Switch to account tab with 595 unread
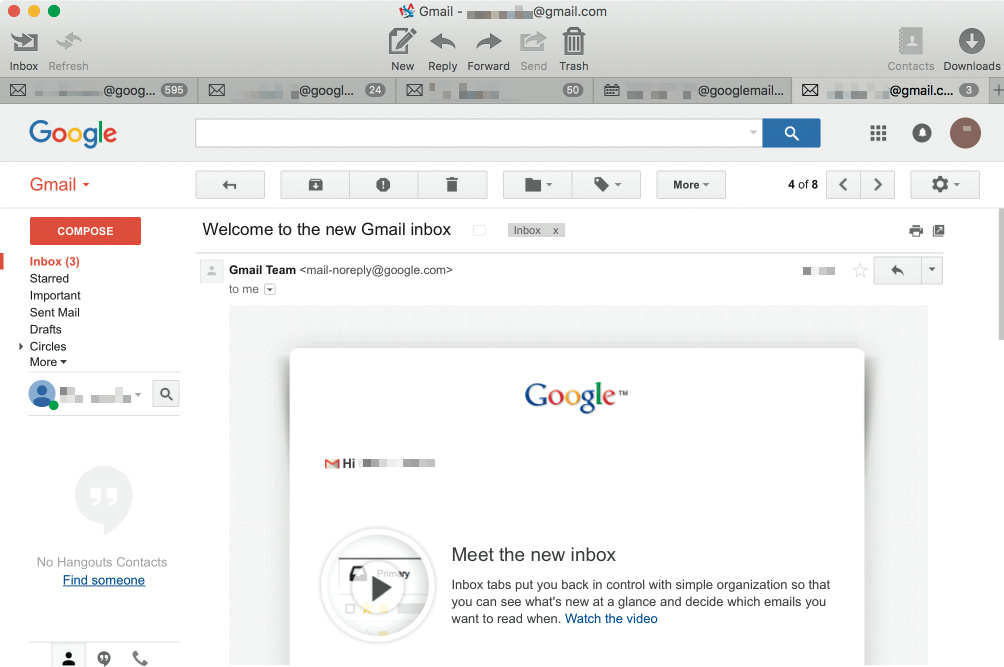 click(99, 90)
